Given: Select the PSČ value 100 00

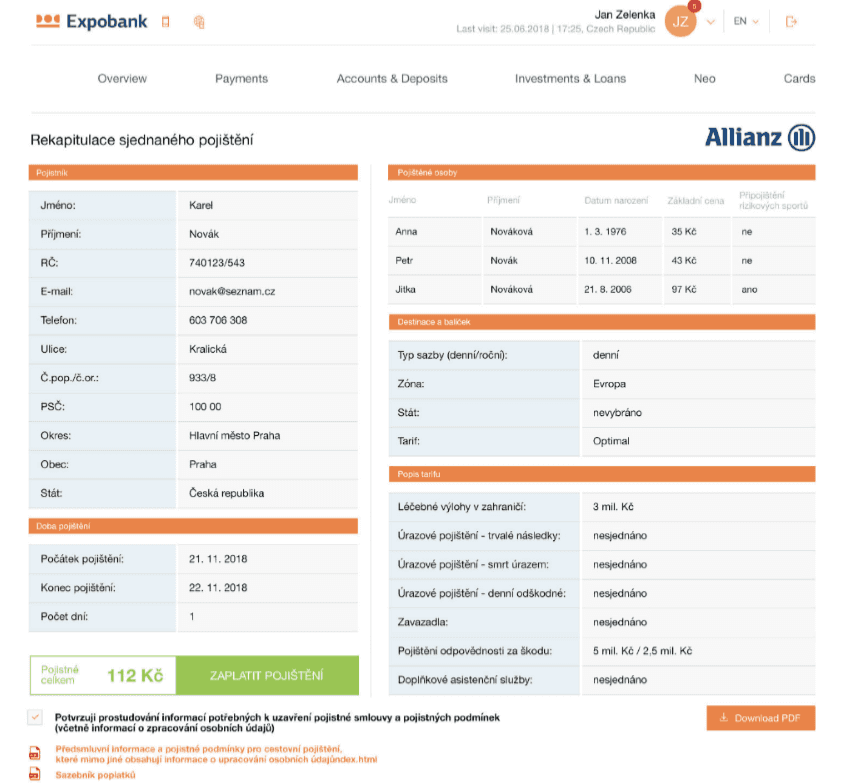Looking at the screenshot, I should pyautogui.click(x=205, y=407).
